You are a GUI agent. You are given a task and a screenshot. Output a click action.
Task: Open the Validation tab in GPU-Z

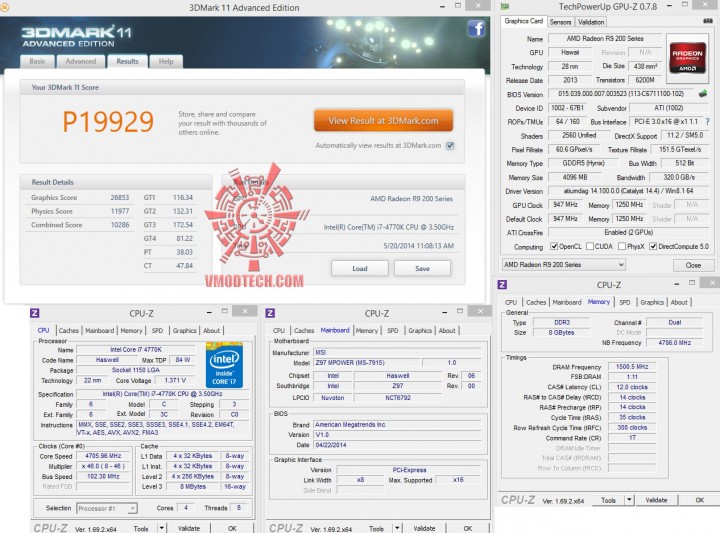pyautogui.click(x=591, y=22)
